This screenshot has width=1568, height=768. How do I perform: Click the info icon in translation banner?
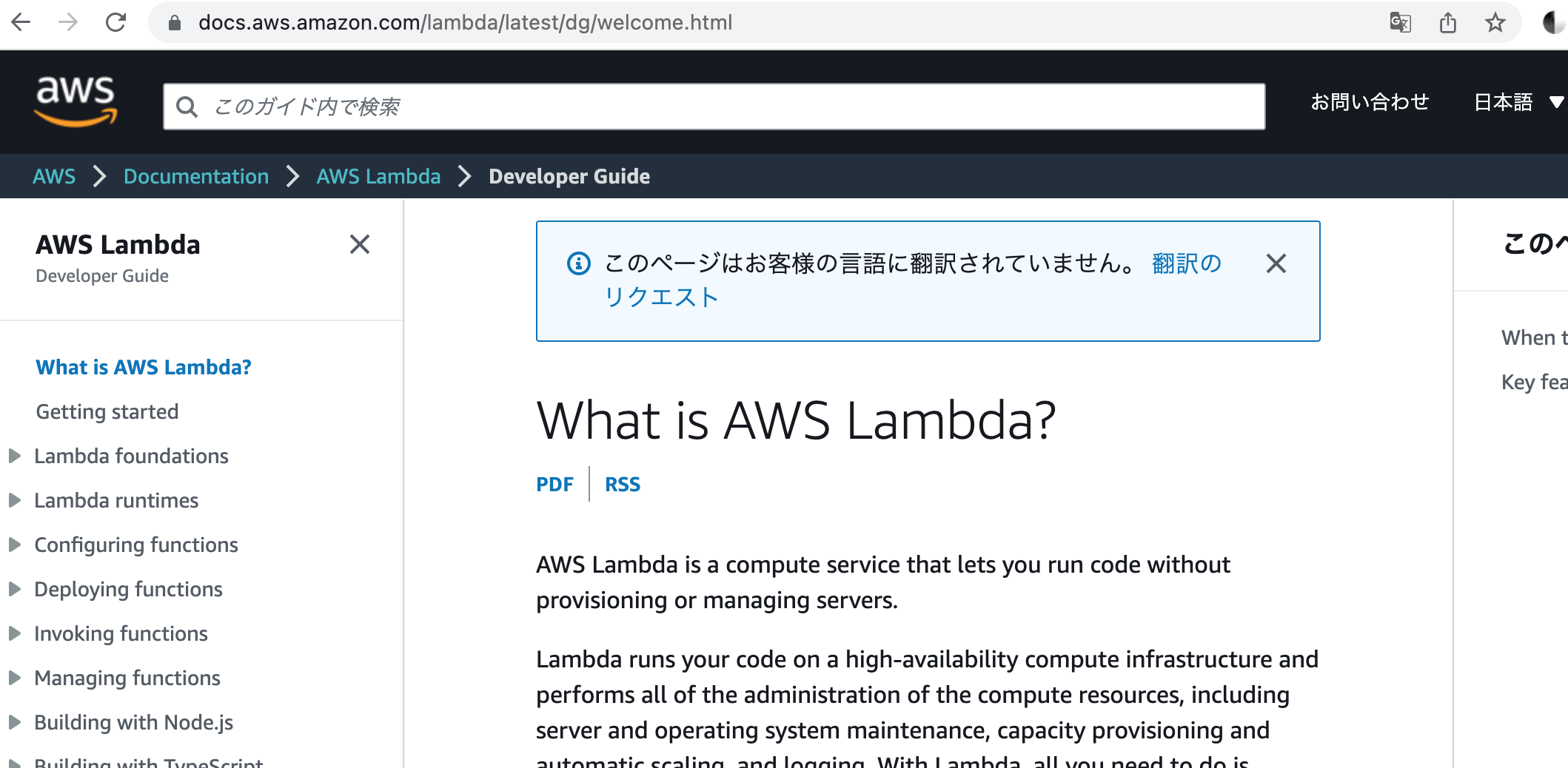click(579, 263)
